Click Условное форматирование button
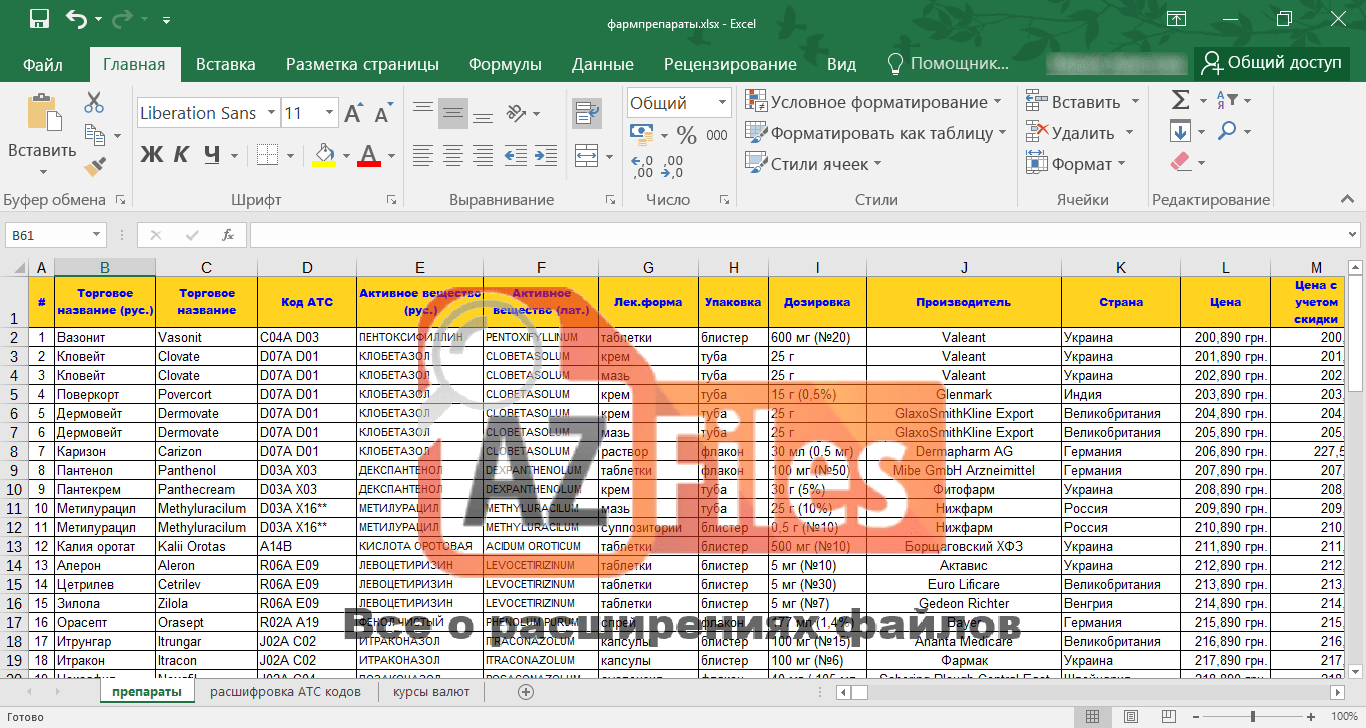The height and width of the screenshot is (728, 1366). [874, 102]
